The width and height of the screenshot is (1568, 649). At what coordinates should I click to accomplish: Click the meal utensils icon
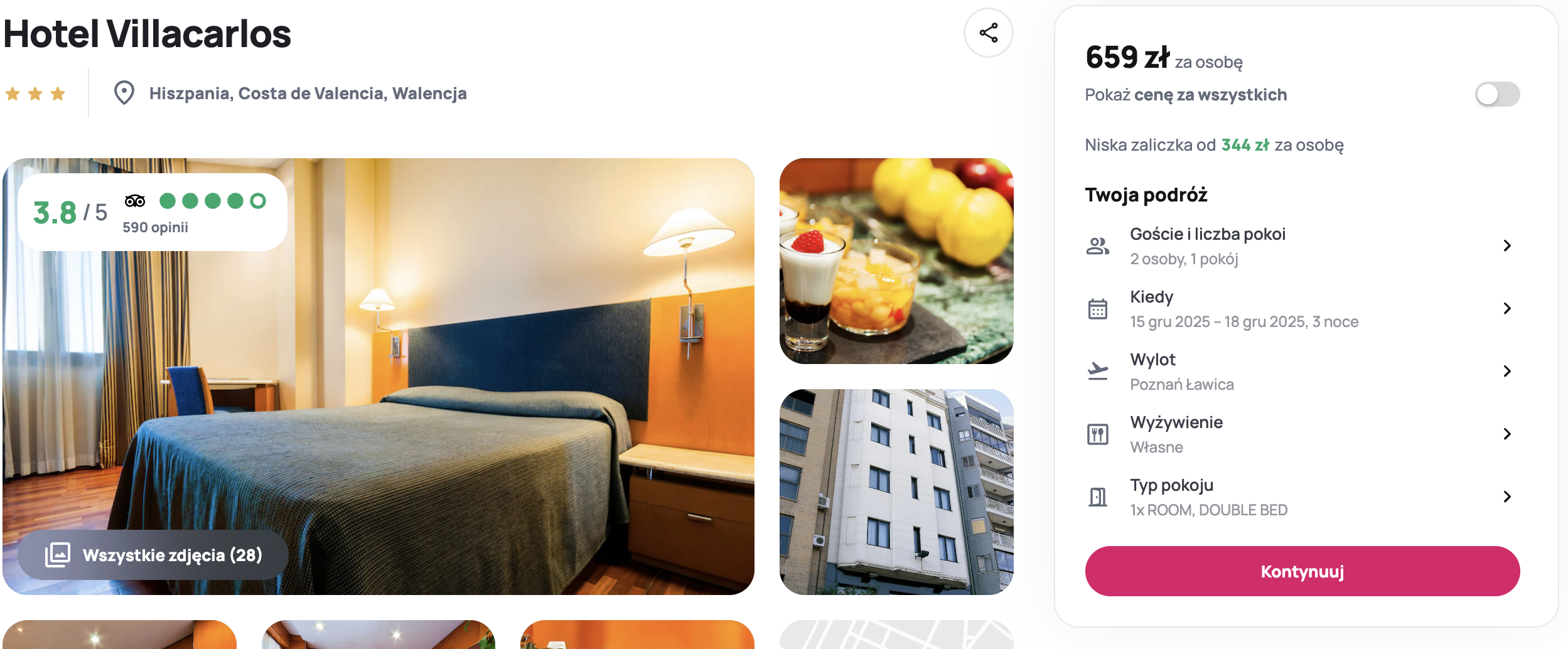point(1097,434)
